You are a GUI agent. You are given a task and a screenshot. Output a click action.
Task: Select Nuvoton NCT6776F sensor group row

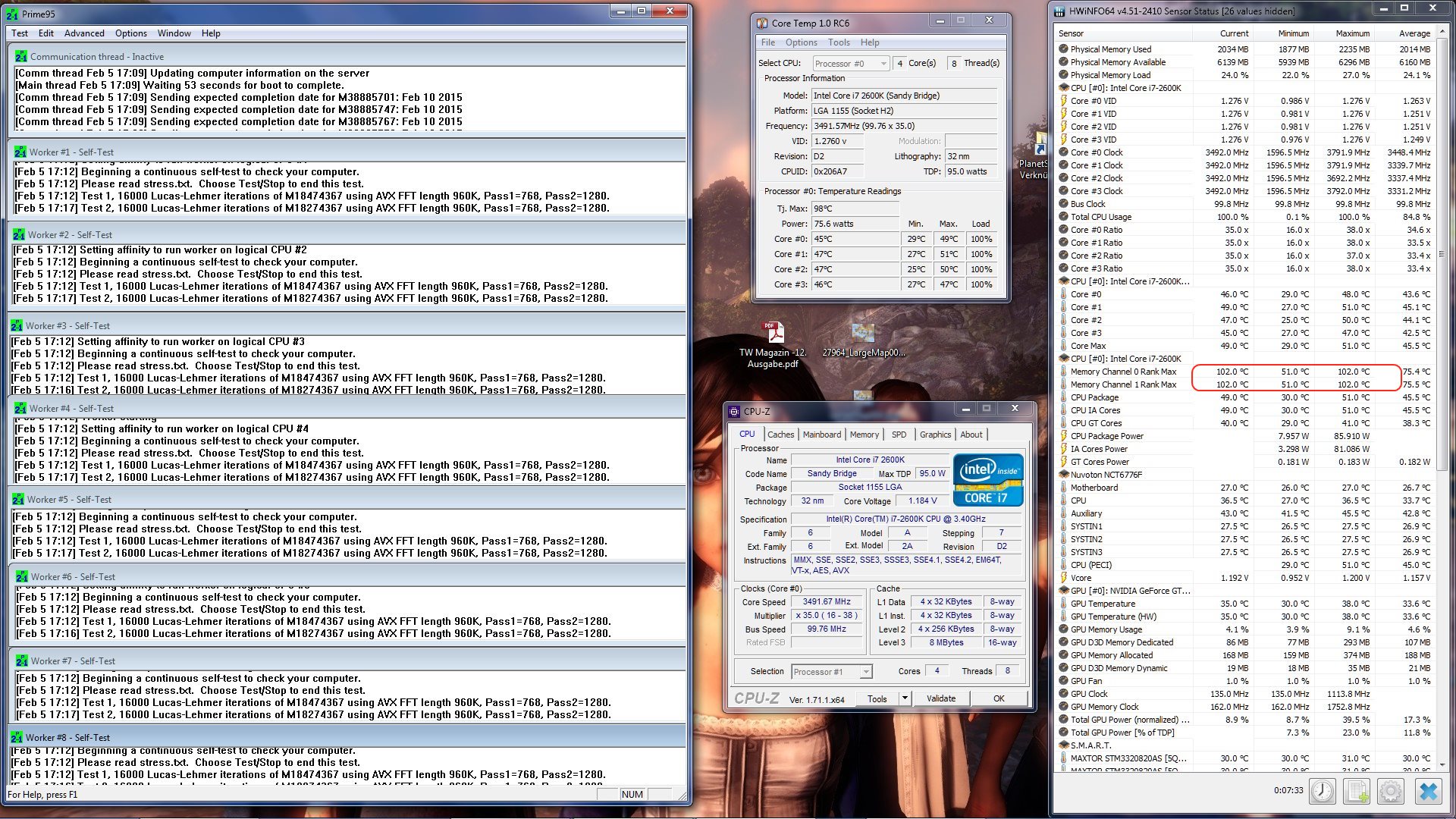click(x=1244, y=475)
